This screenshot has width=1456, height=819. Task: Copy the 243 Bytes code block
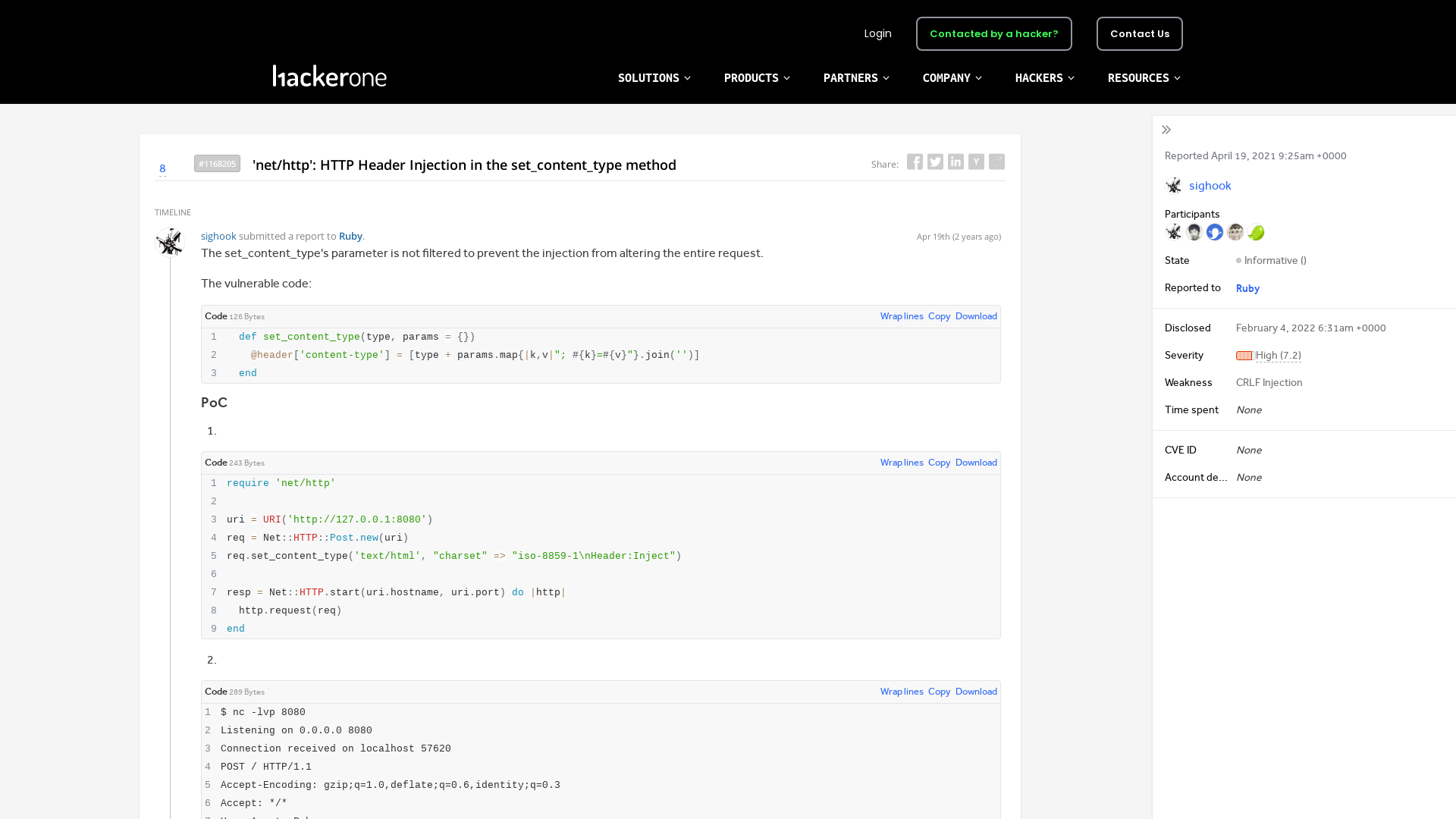click(x=939, y=463)
